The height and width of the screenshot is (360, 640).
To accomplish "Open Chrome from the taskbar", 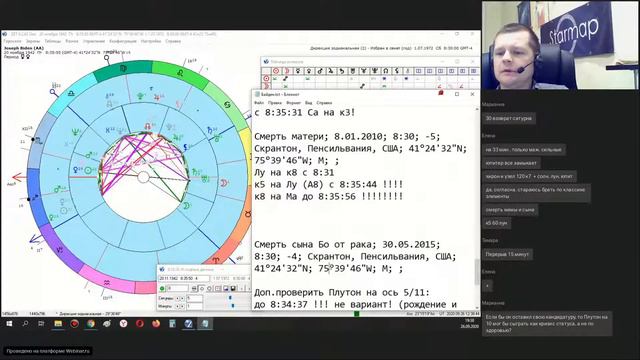I will (x=91, y=324).
